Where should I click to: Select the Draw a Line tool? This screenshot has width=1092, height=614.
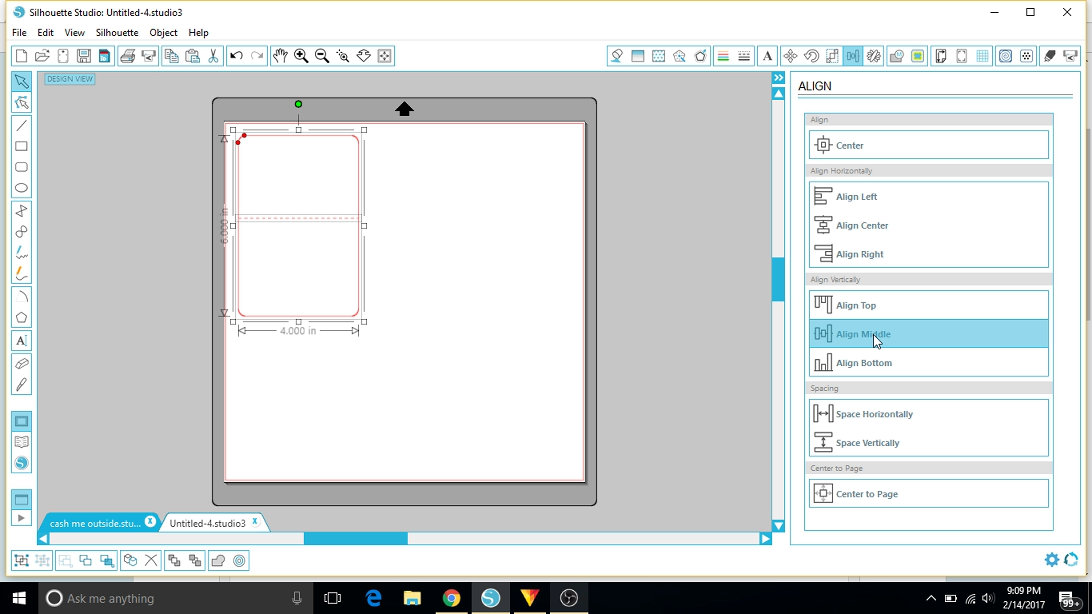click(22, 126)
